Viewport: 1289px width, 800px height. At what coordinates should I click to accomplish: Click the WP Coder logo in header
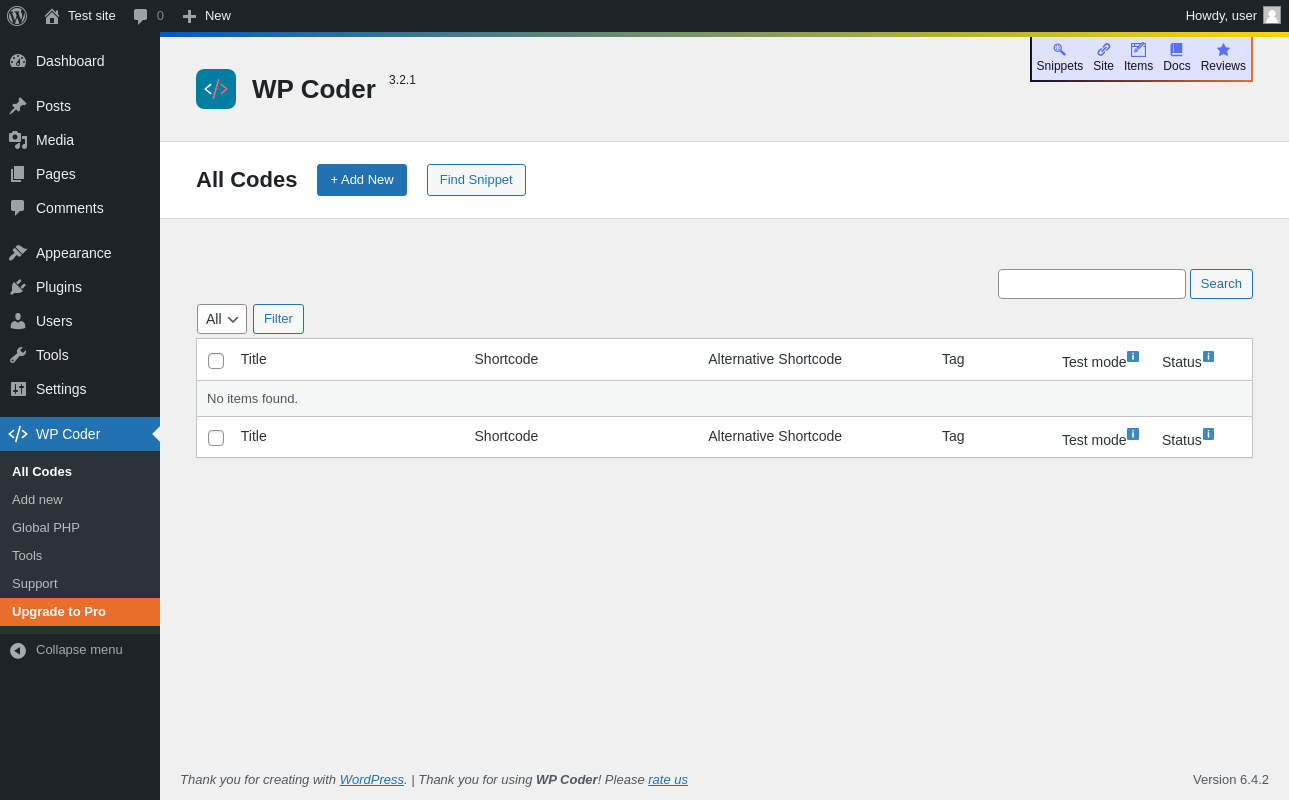pos(216,89)
